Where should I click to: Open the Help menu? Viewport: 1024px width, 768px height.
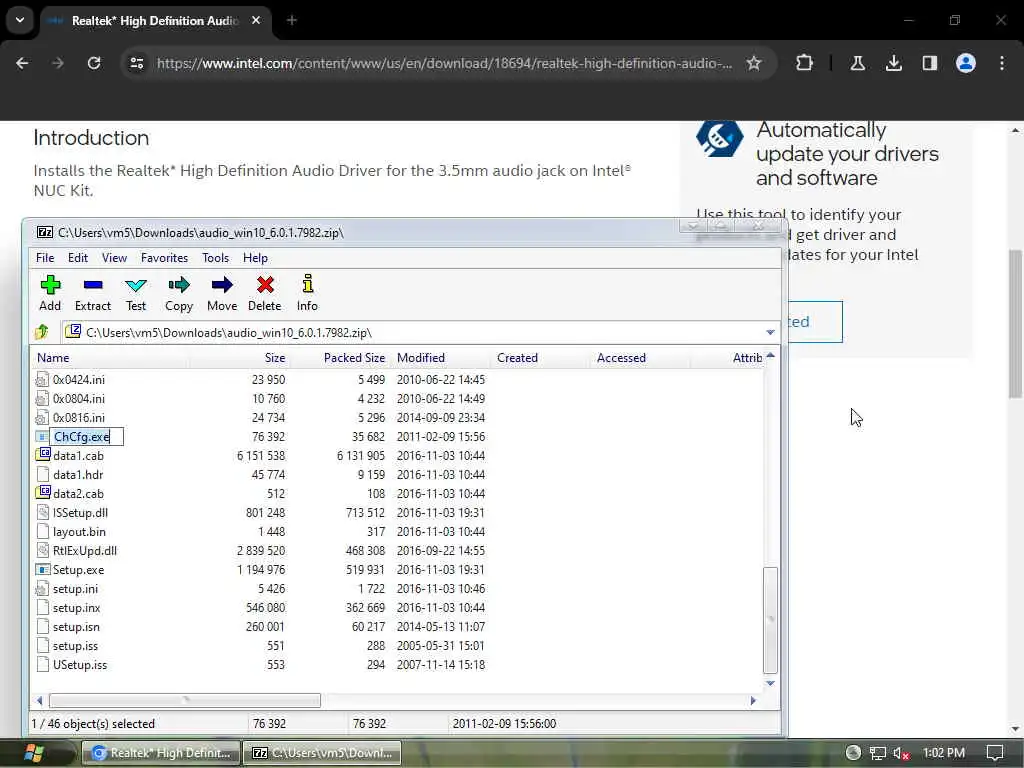[255, 258]
